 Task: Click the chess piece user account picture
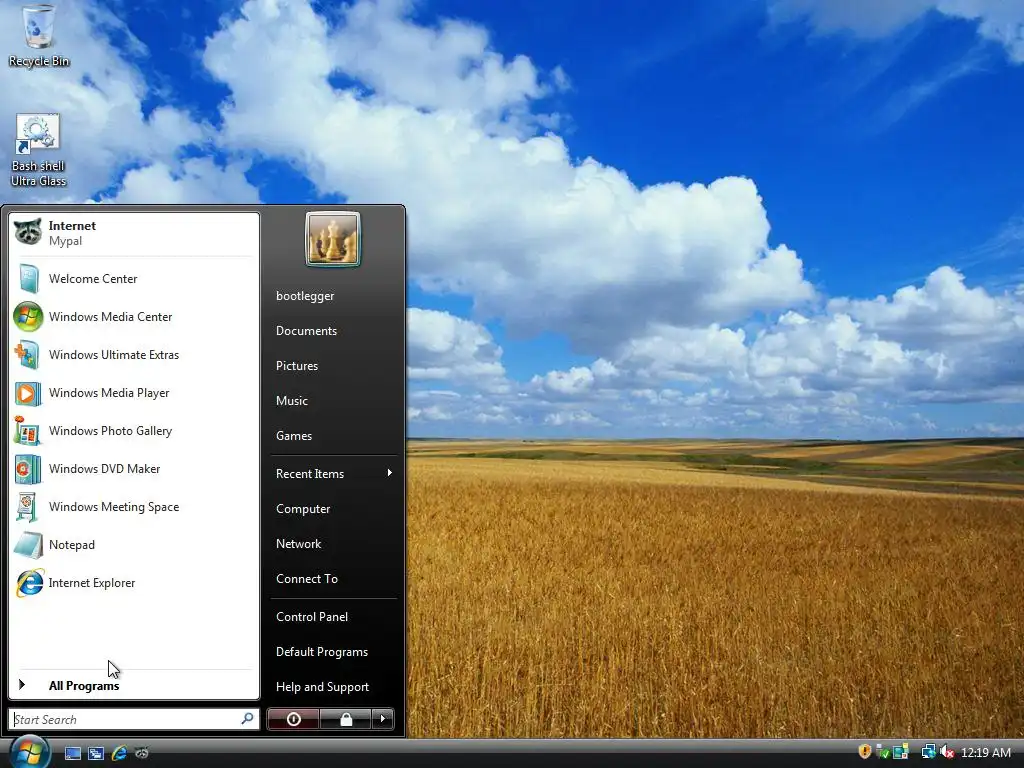tap(332, 239)
